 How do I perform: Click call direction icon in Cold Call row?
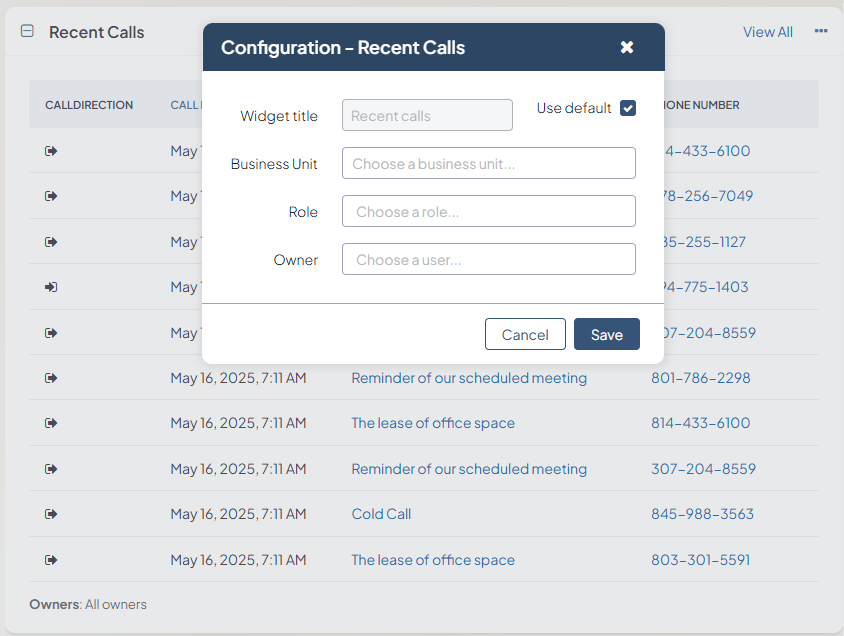tap(51, 514)
